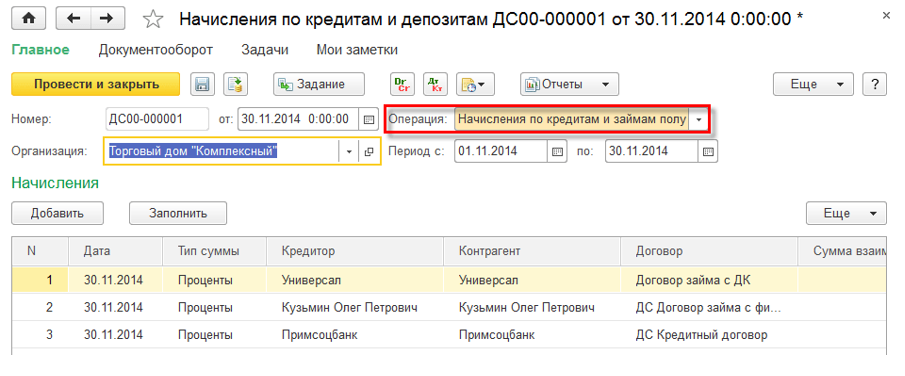Go to the home page icon
The height and width of the screenshot is (376, 905).
pyautogui.click(x=29, y=18)
